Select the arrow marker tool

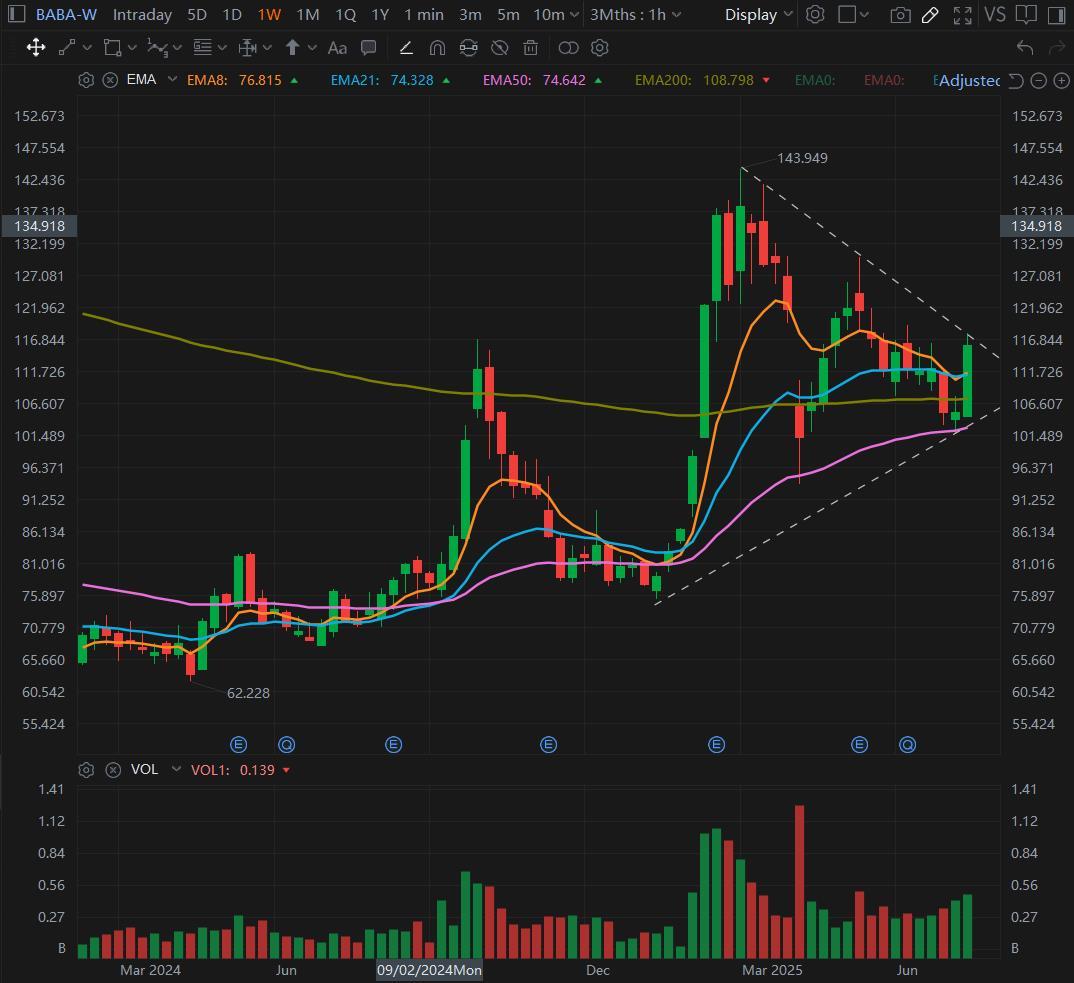click(x=292, y=47)
